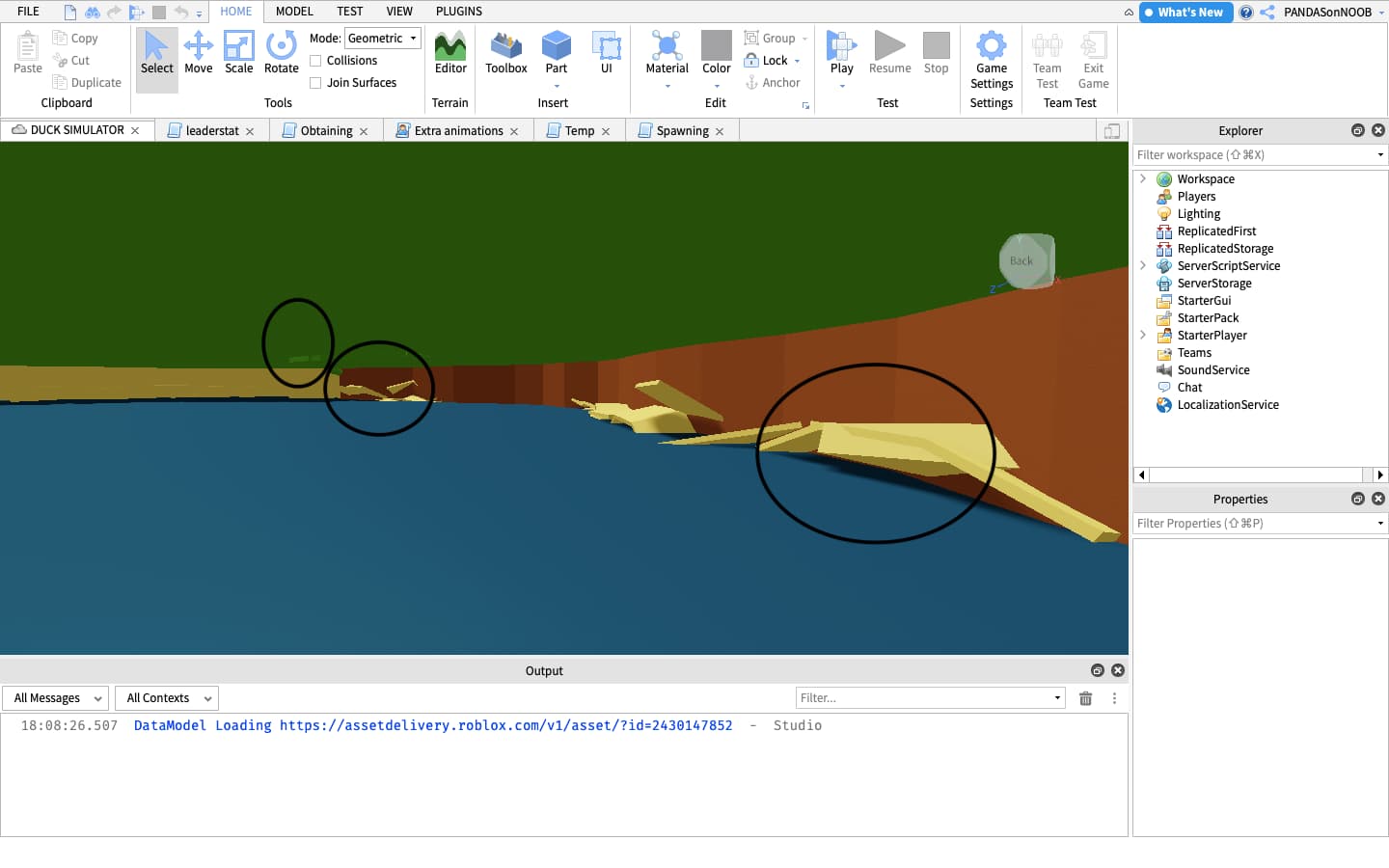Viewport: 1389px width, 868px height.
Task: Toggle the Join Surfaces checkbox
Action: point(315,83)
